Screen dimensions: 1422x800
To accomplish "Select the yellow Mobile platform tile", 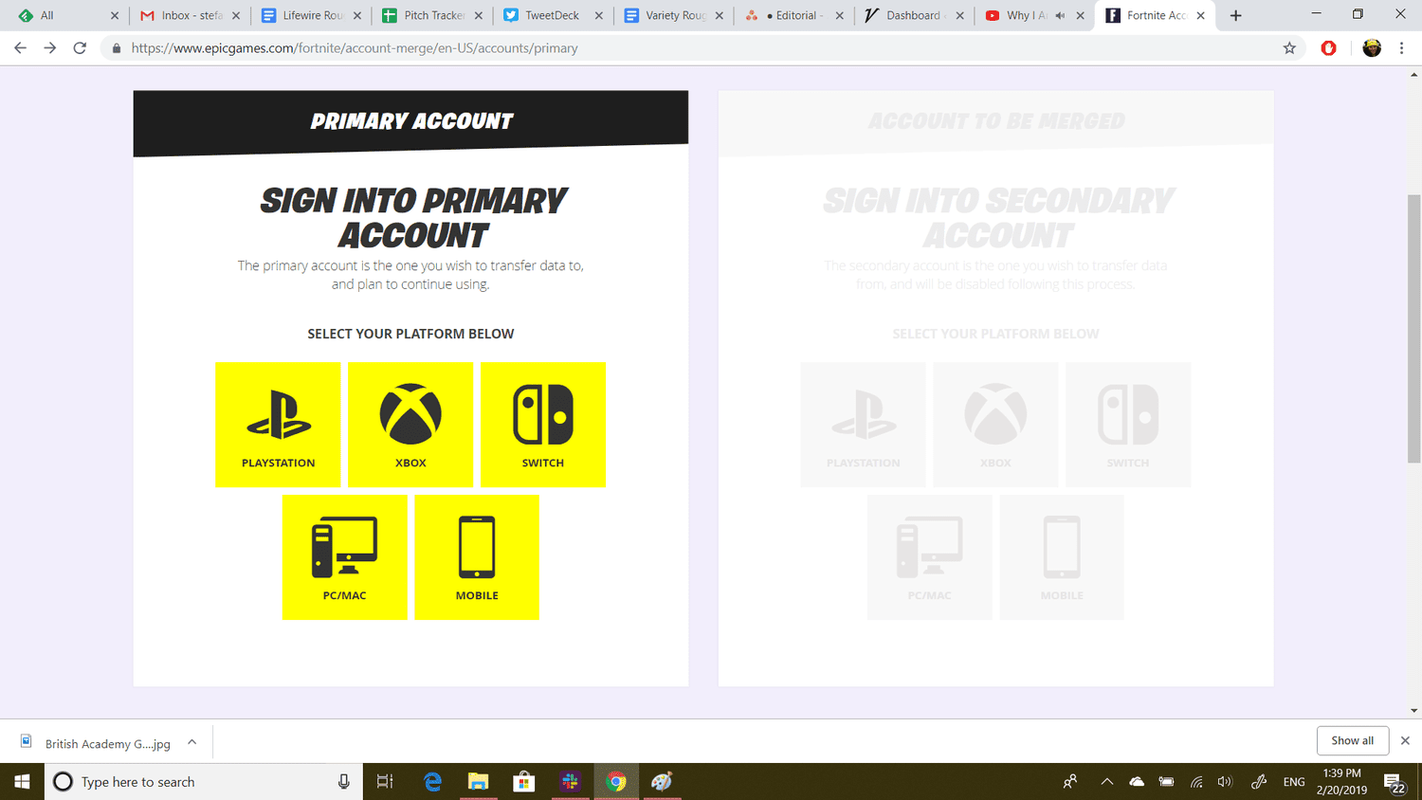I will click(477, 557).
